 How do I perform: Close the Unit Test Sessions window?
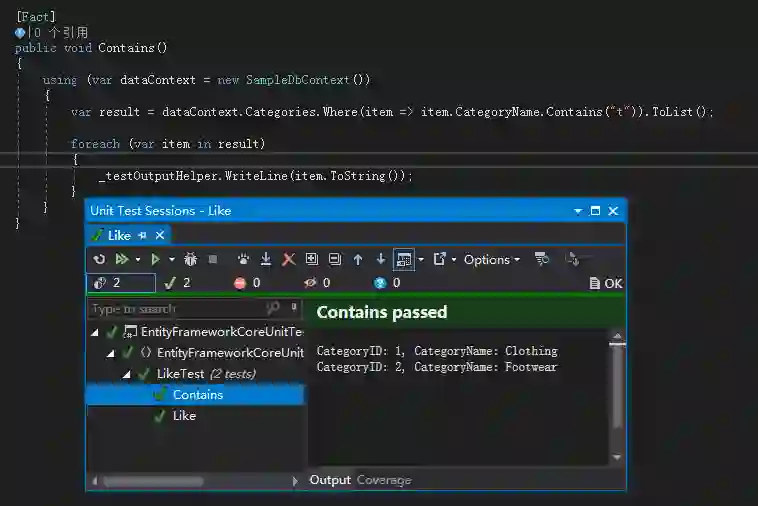click(x=613, y=211)
